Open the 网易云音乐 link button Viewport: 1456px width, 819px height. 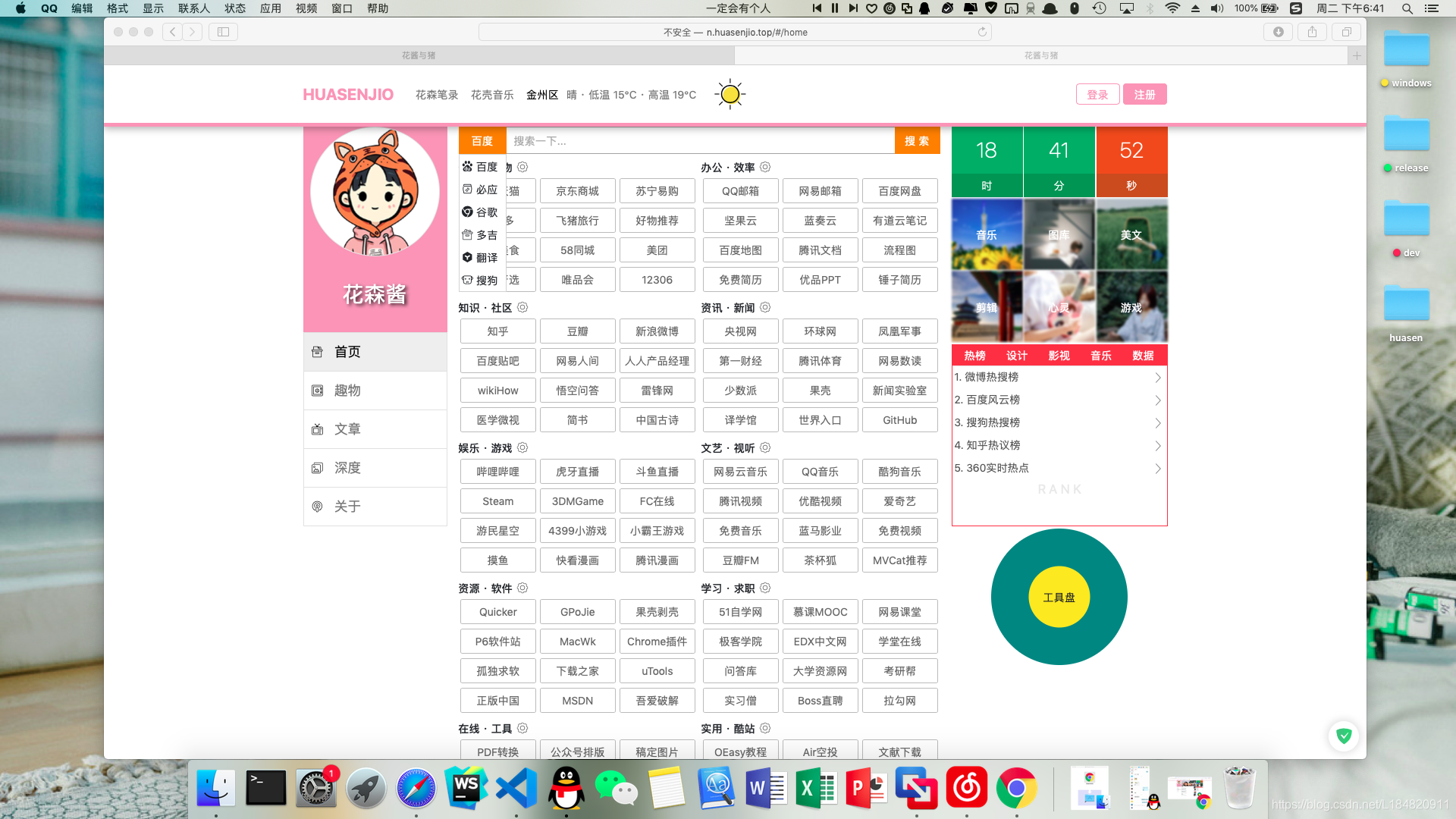[740, 472]
